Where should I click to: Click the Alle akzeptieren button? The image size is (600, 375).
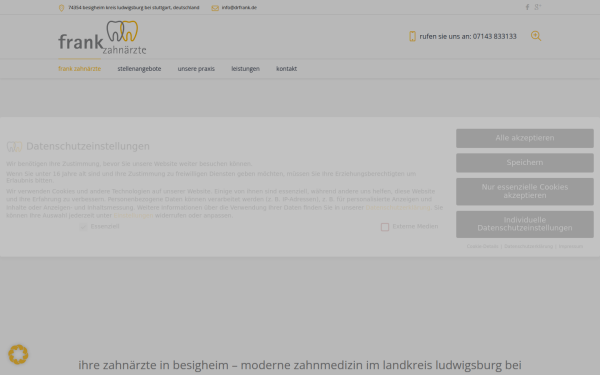(525, 138)
